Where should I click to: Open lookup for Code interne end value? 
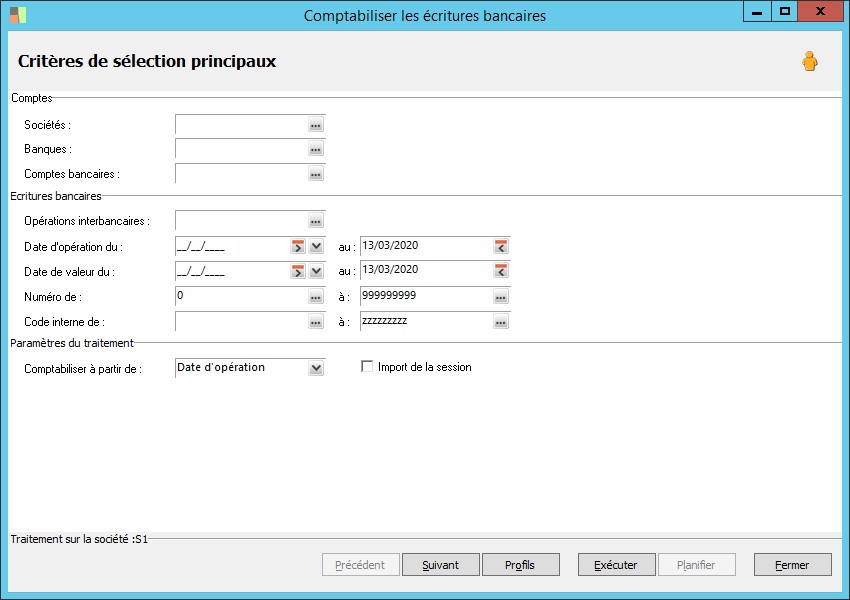pyautogui.click(x=501, y=322)
